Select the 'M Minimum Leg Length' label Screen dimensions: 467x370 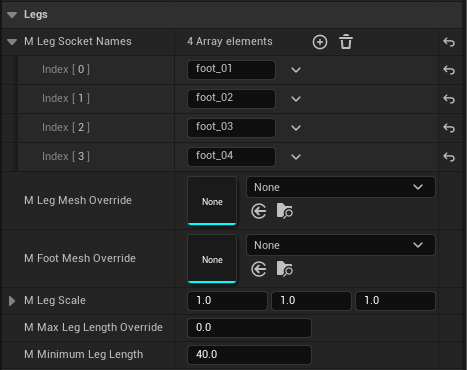pos(83,354)
